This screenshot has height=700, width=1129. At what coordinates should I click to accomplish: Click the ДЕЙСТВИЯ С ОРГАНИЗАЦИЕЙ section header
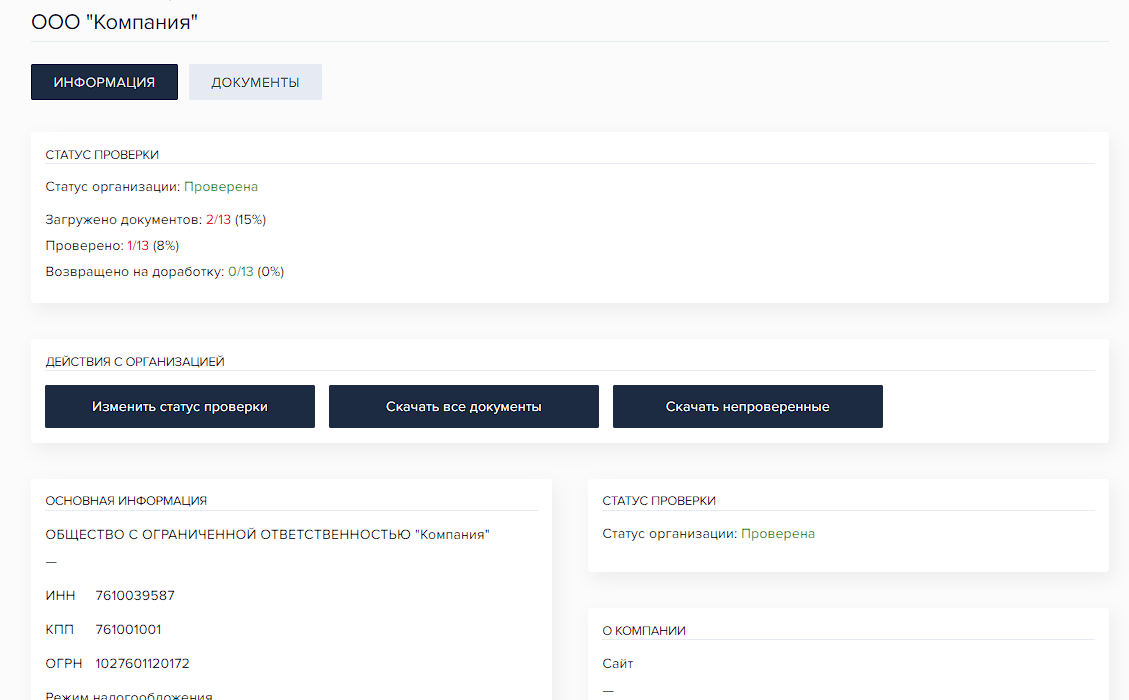[x=135, y=361]
